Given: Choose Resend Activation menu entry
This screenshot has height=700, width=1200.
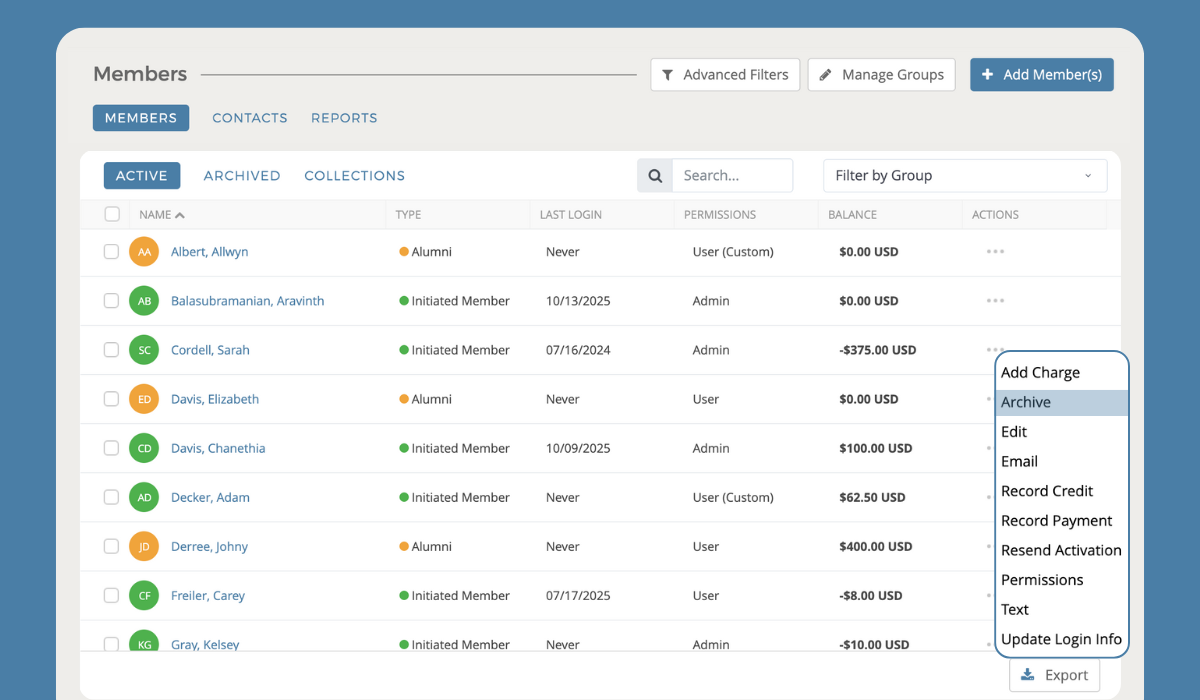Looking at the screenshot, I should tap(1062, 550).
